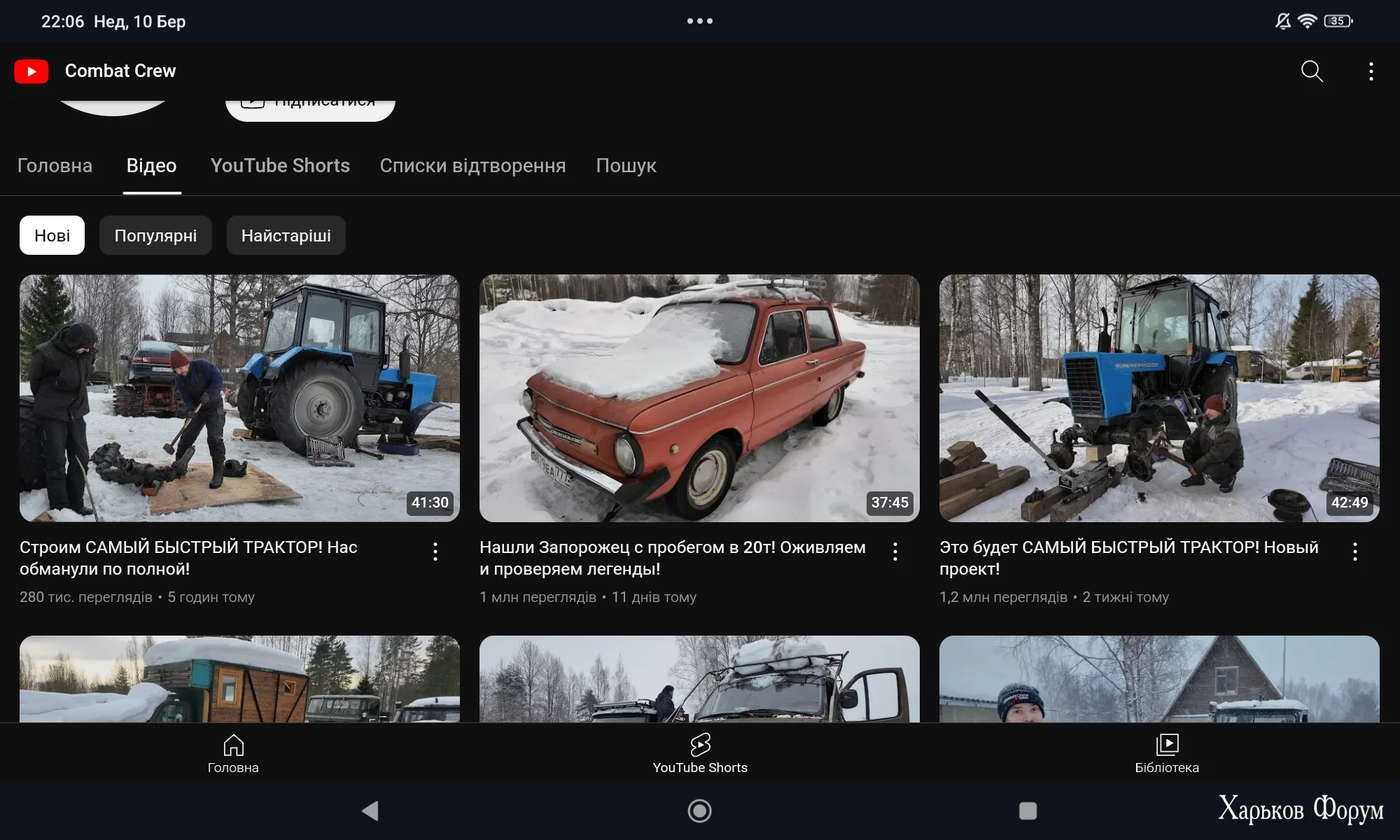The image size is (1400, 840).
Task: Open options menu for Запорожец video
Action: (x=895, y=552)
